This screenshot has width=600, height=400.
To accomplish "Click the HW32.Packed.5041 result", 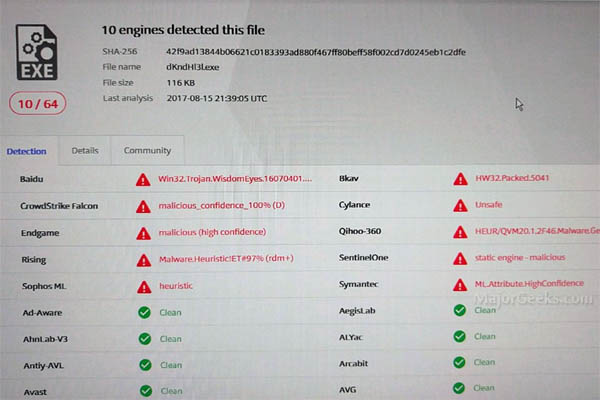I will tap(512, 178).
